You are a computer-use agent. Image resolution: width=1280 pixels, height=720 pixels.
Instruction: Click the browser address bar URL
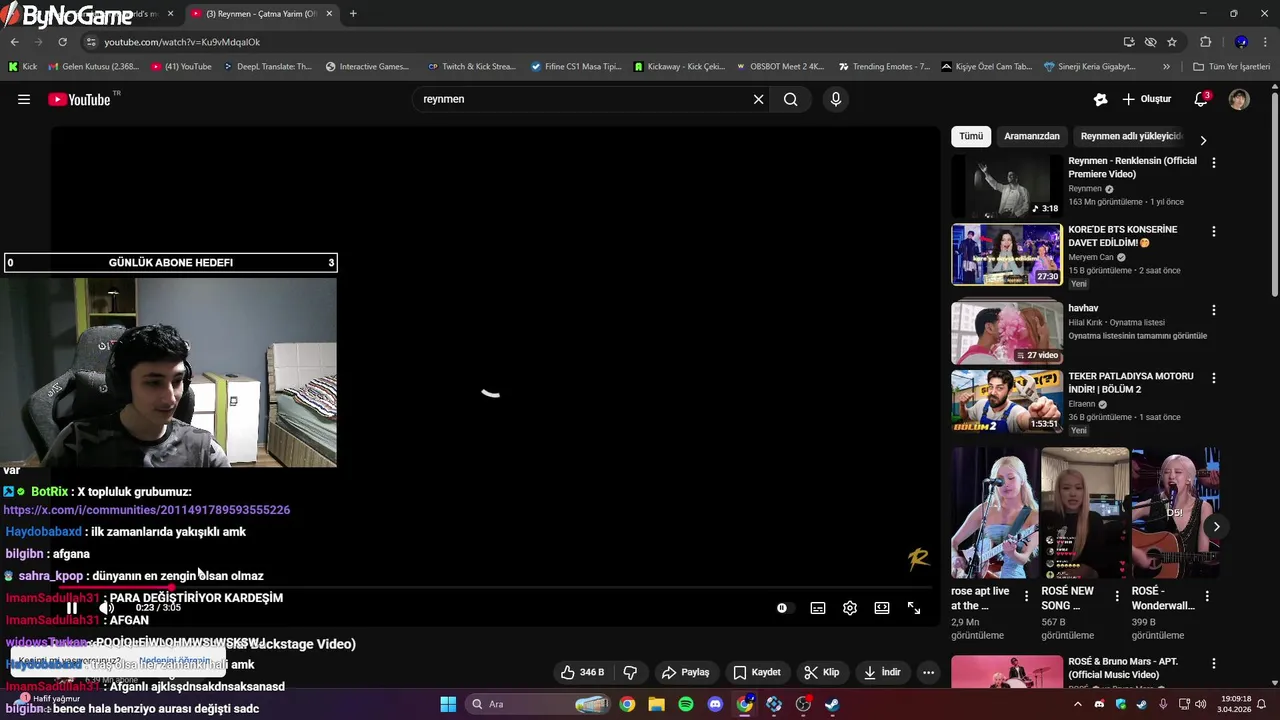(x=182, y=42)
